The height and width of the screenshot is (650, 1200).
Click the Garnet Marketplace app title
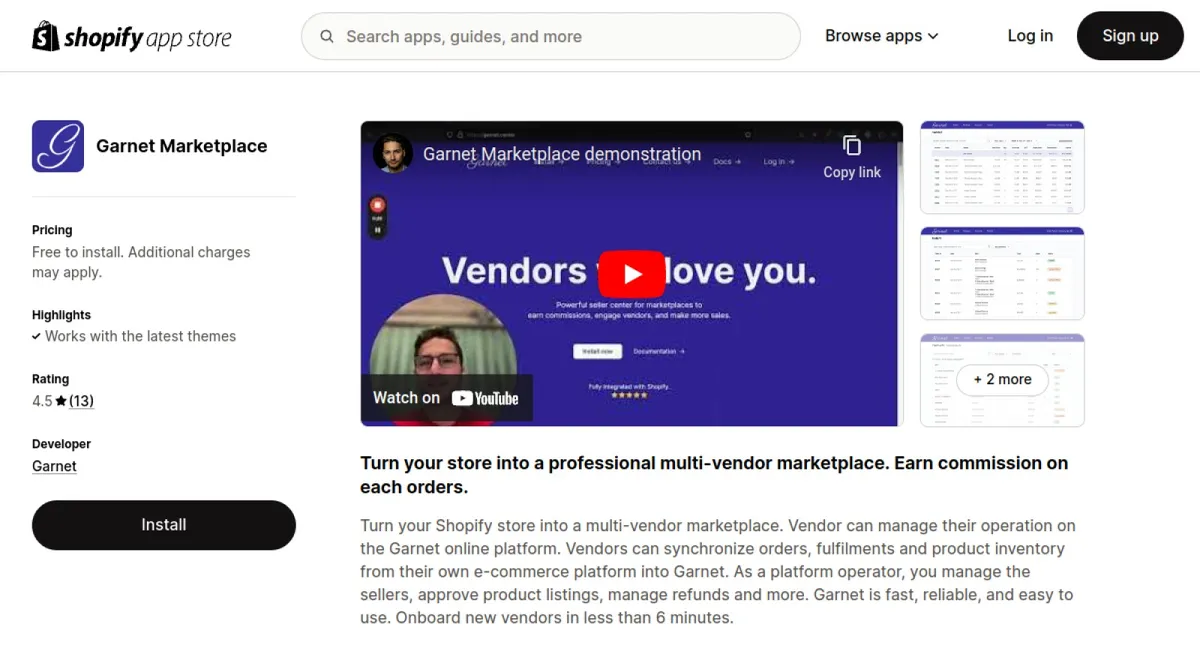182,146
